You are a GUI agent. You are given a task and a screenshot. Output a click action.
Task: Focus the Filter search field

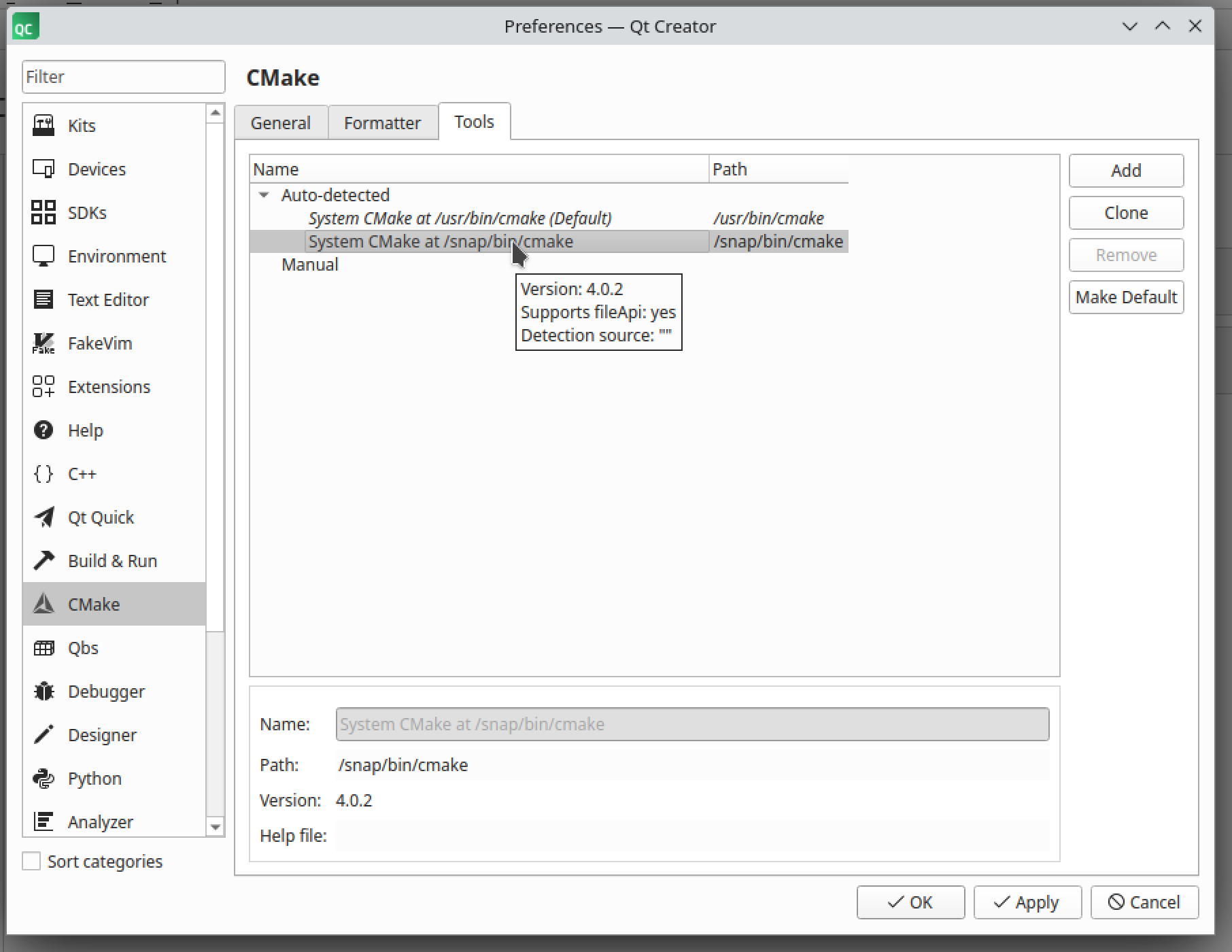124,77
